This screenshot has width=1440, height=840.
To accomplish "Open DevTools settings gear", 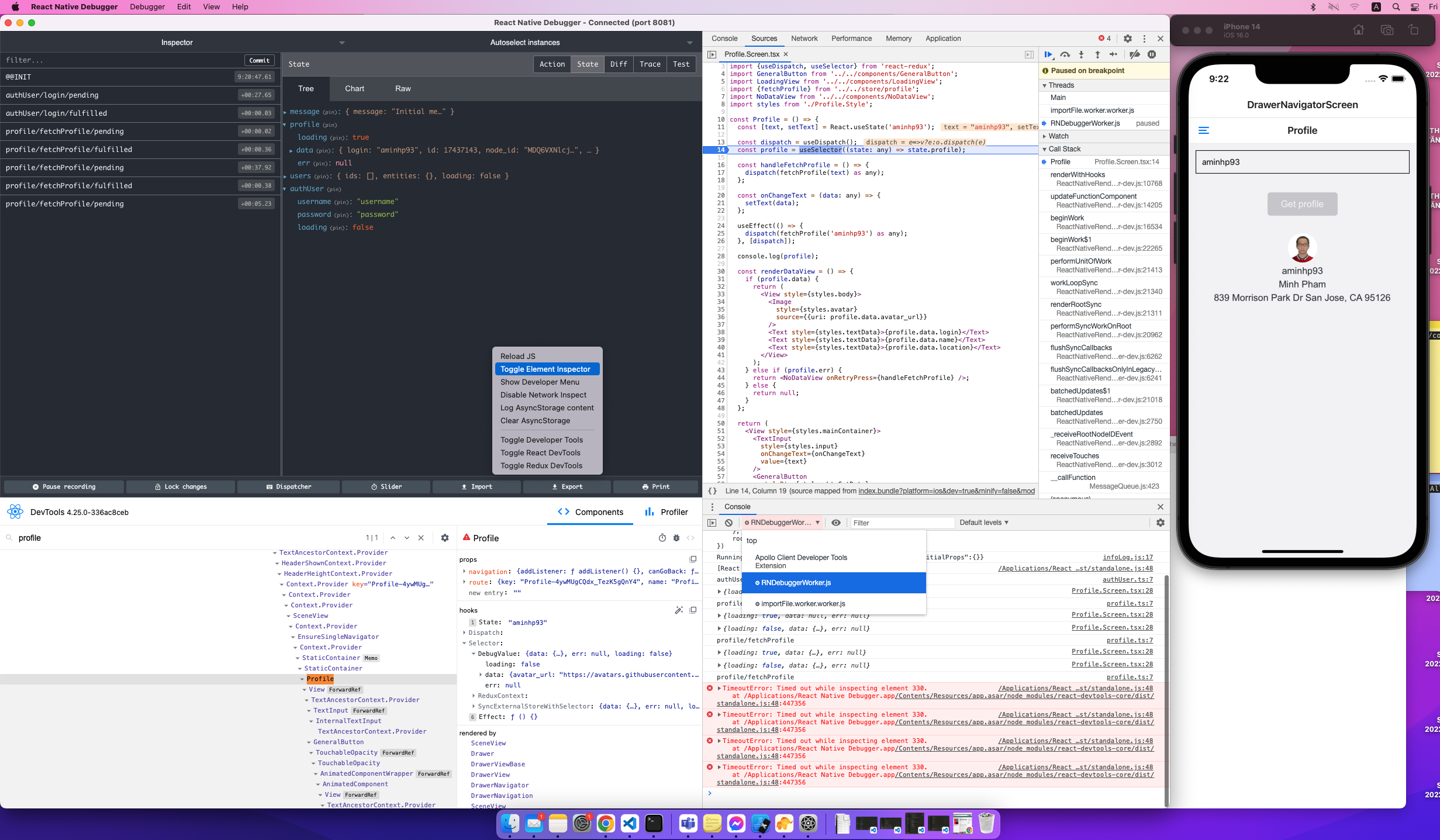I will [1128, 39].
